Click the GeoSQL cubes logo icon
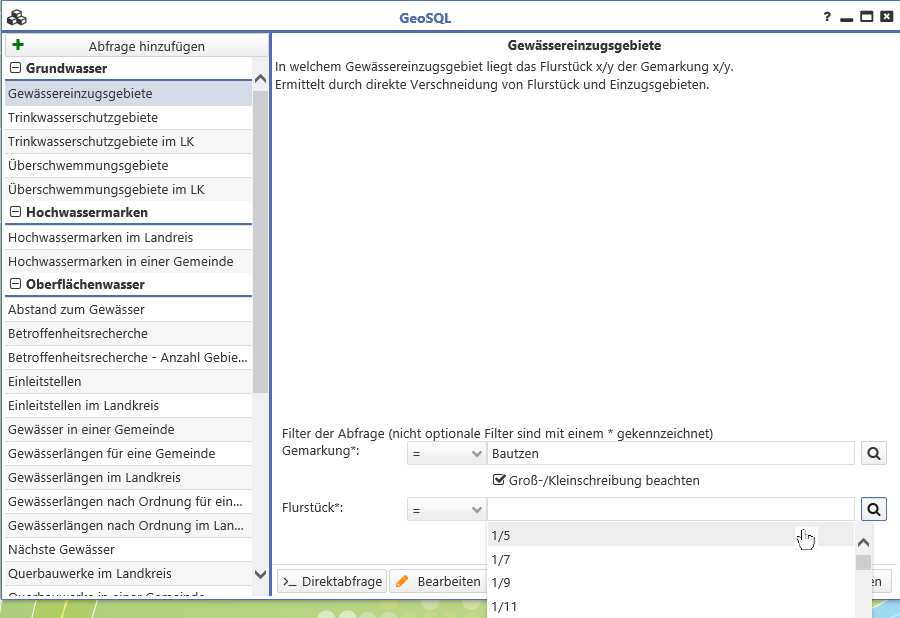 (17, 18)
